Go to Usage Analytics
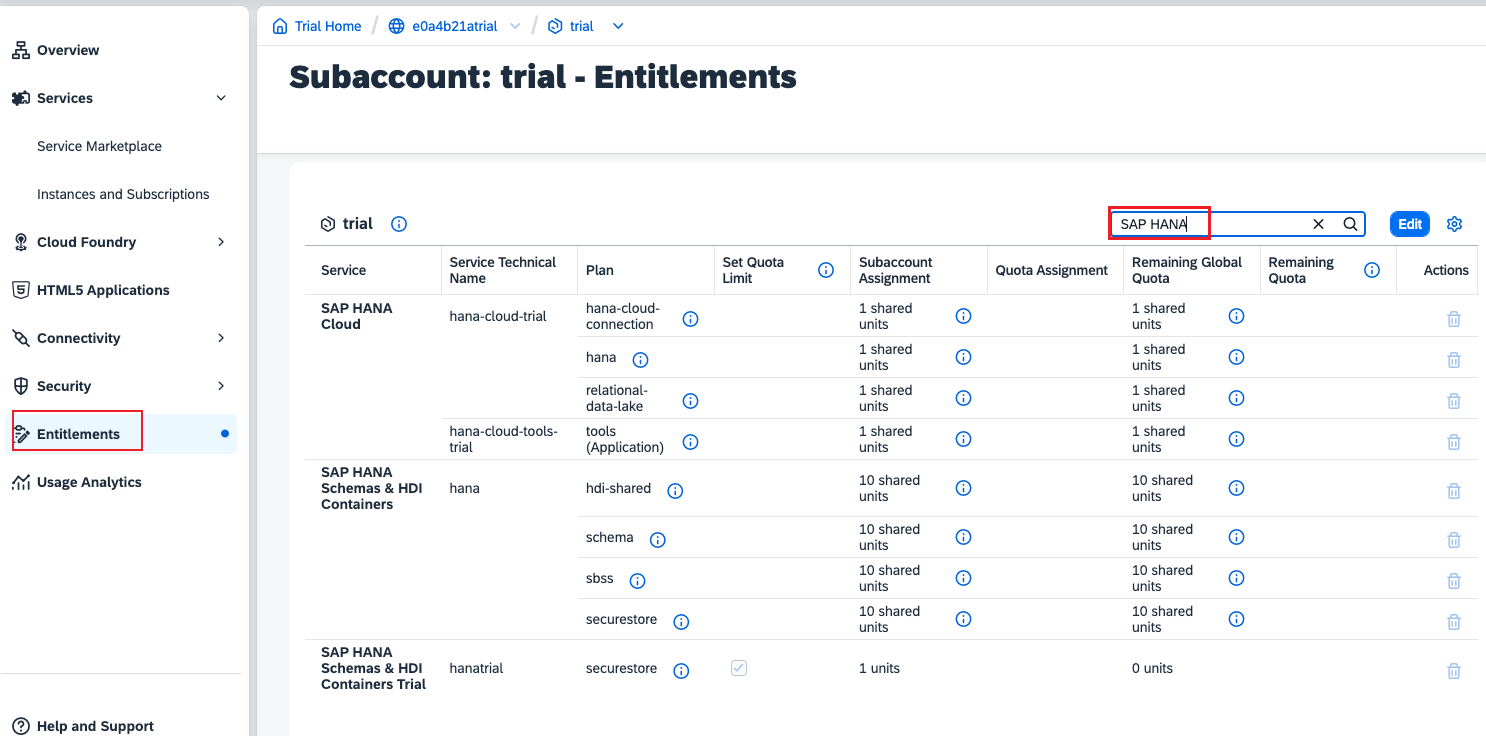This screenshot has height=736, width=1486. click(x=89, y=482)
